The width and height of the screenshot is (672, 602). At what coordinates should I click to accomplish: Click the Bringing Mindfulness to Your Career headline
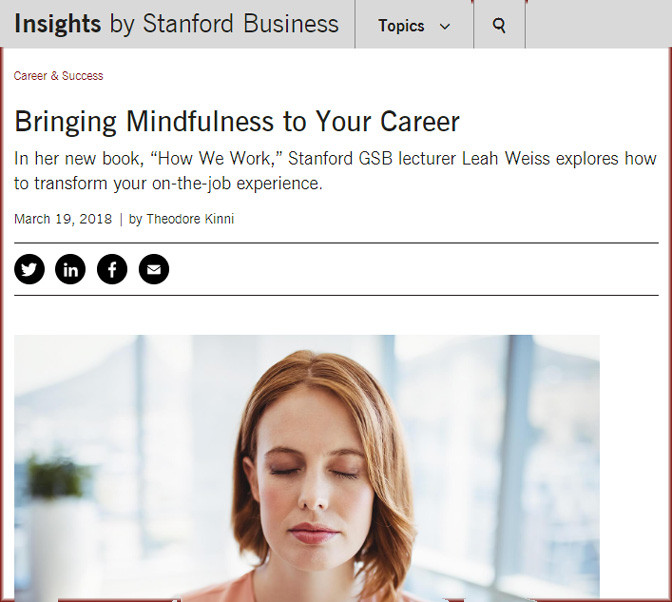point(237,122)
